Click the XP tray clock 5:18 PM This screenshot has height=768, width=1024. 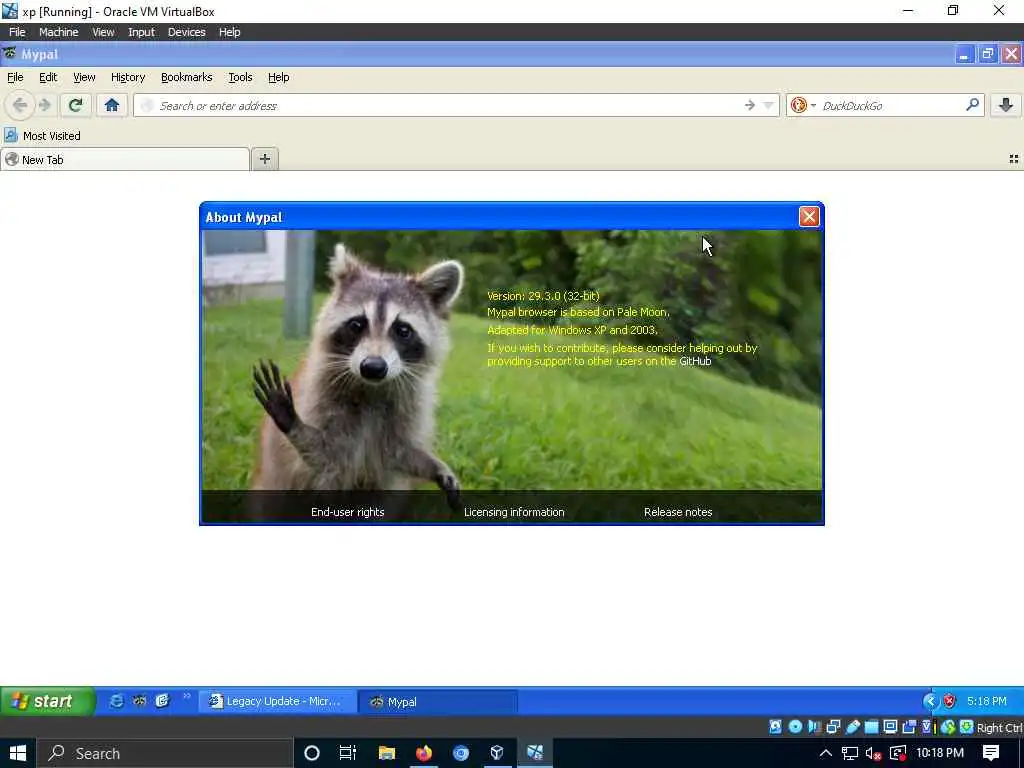986,701
